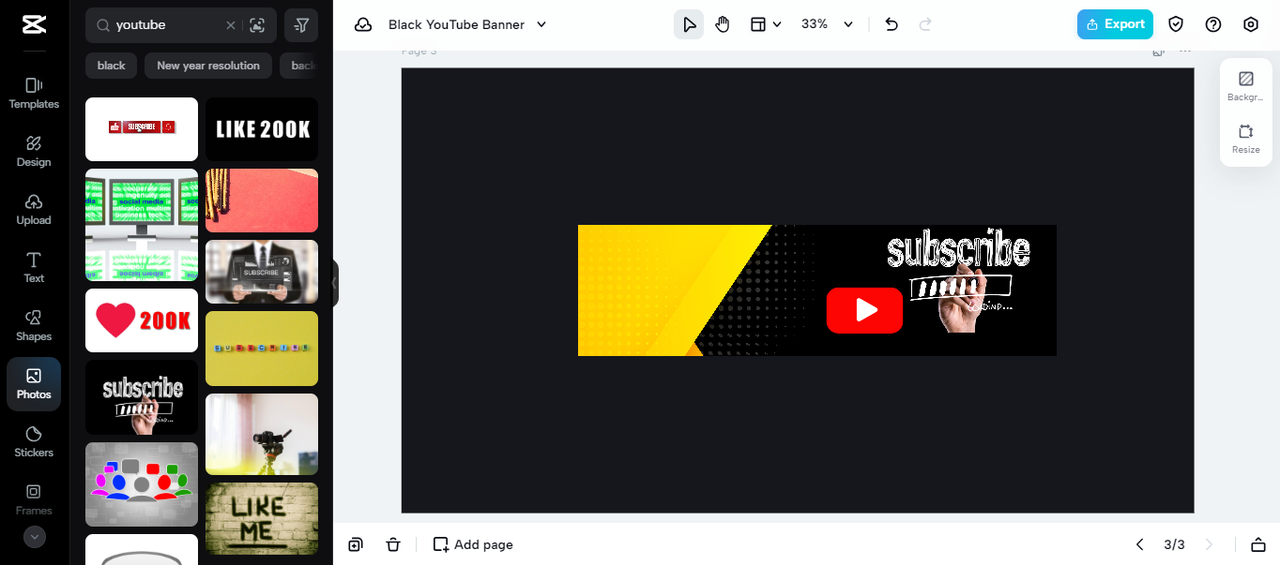This screenshot has width=1280, height=565.
Task: Click Add page
Action: pyautogui.click(x=473, y=545)
